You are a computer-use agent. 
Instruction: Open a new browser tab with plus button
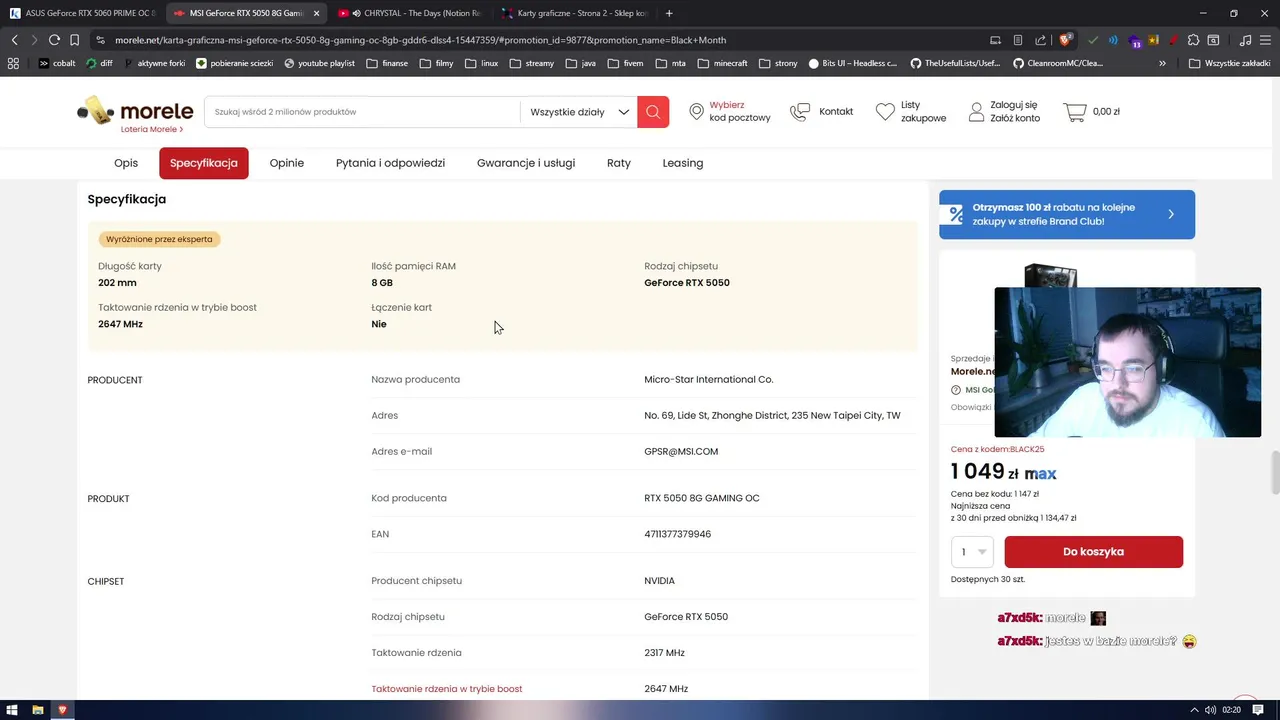coord(669,13)
